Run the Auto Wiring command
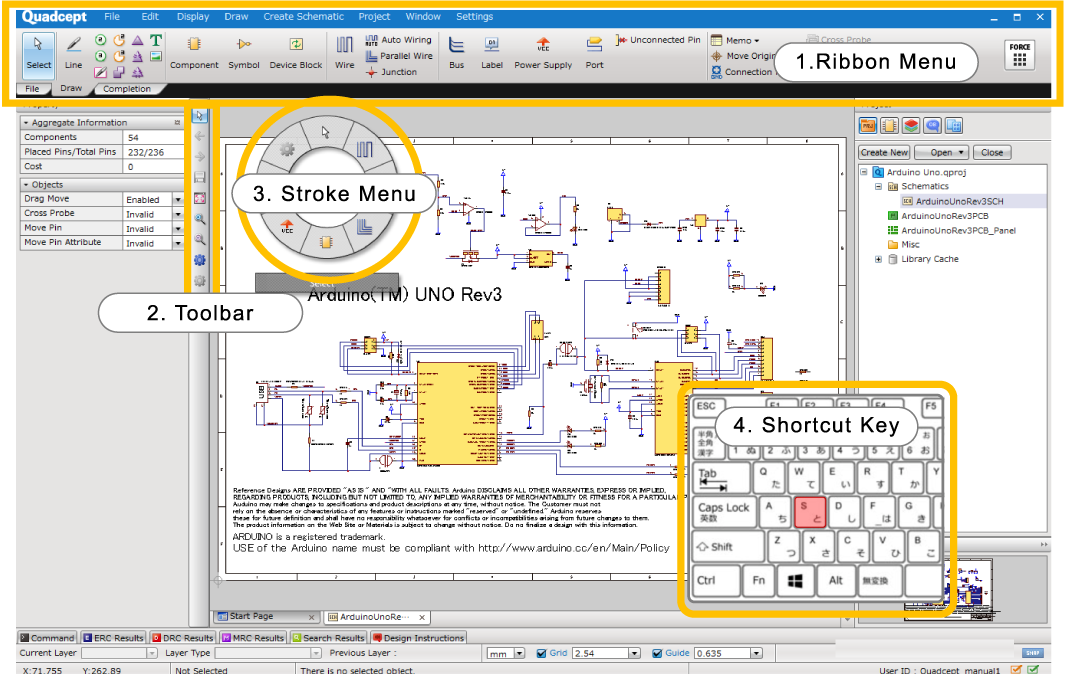Viewport: 1065px width, 679px height. point(399,40)
